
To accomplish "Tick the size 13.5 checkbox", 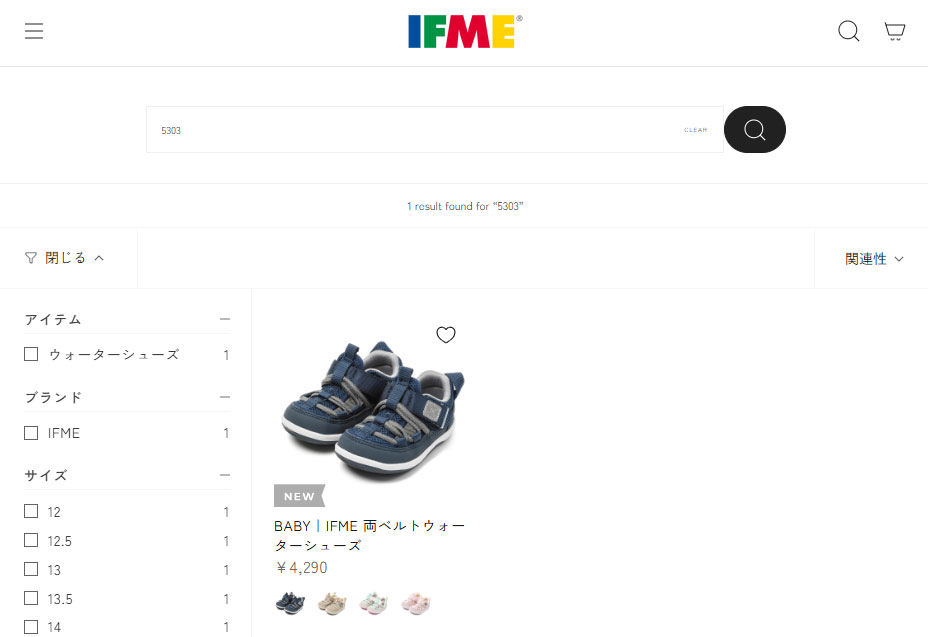I will pyautogui.click(x=31, y=598).
